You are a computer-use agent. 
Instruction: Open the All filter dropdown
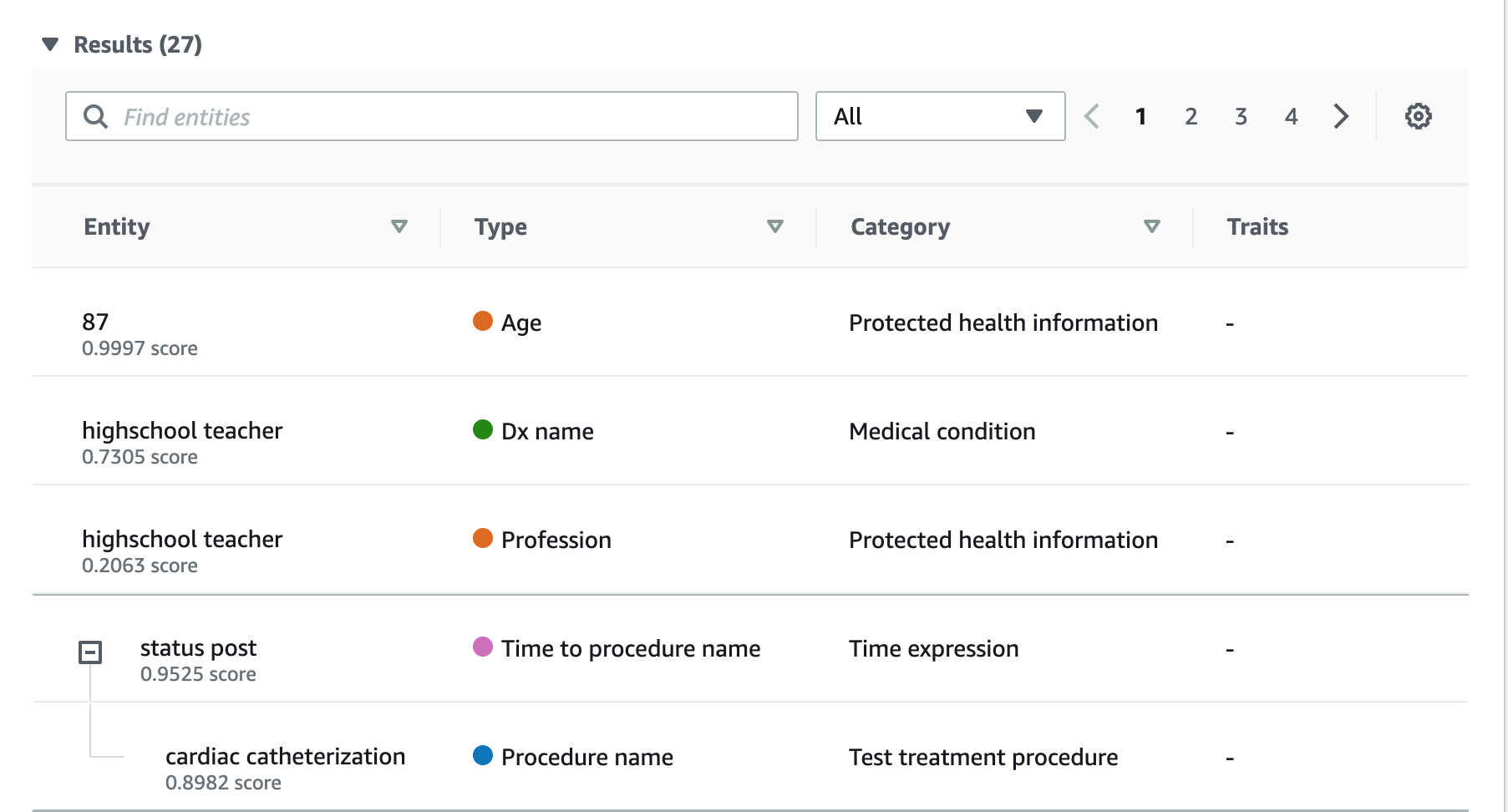click(x=939, y=116)
